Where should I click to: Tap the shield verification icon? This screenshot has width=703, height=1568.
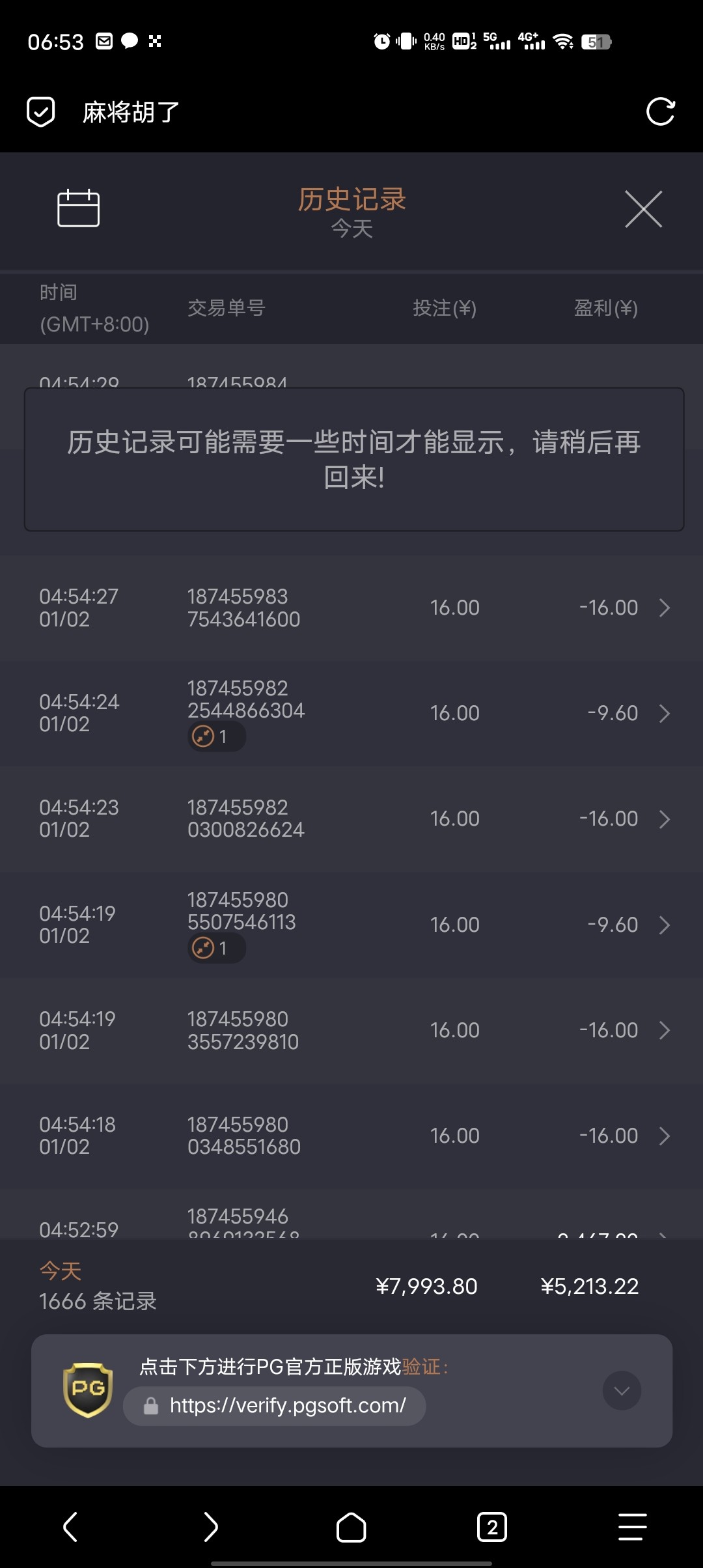(40, 112)
